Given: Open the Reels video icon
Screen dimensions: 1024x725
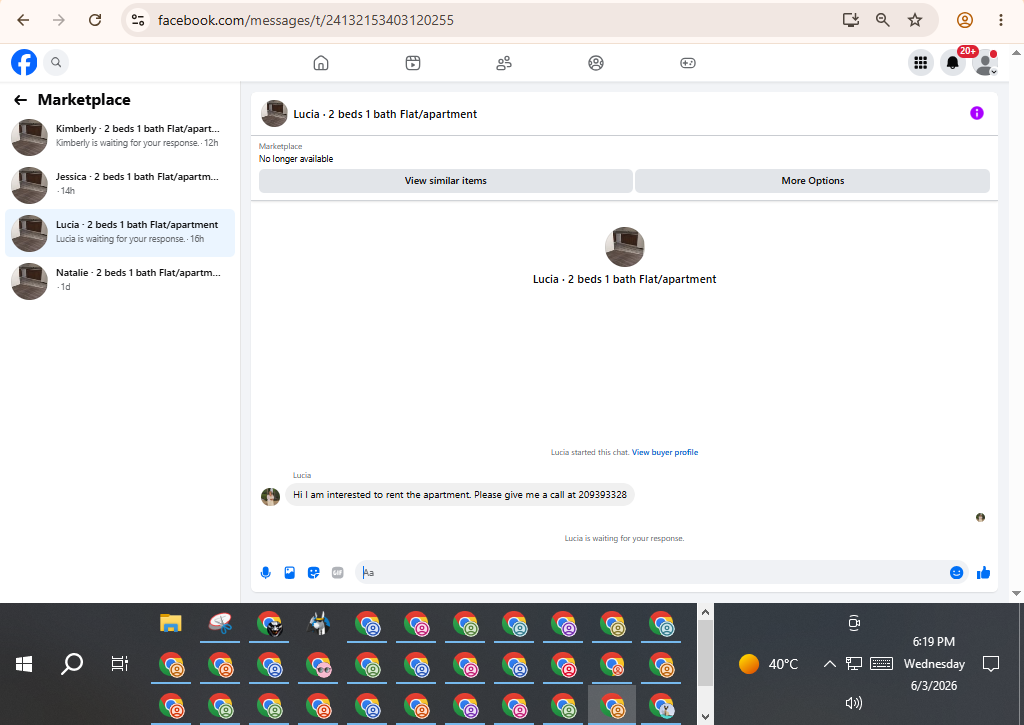Looking at the screenshot, I should 413,63.
